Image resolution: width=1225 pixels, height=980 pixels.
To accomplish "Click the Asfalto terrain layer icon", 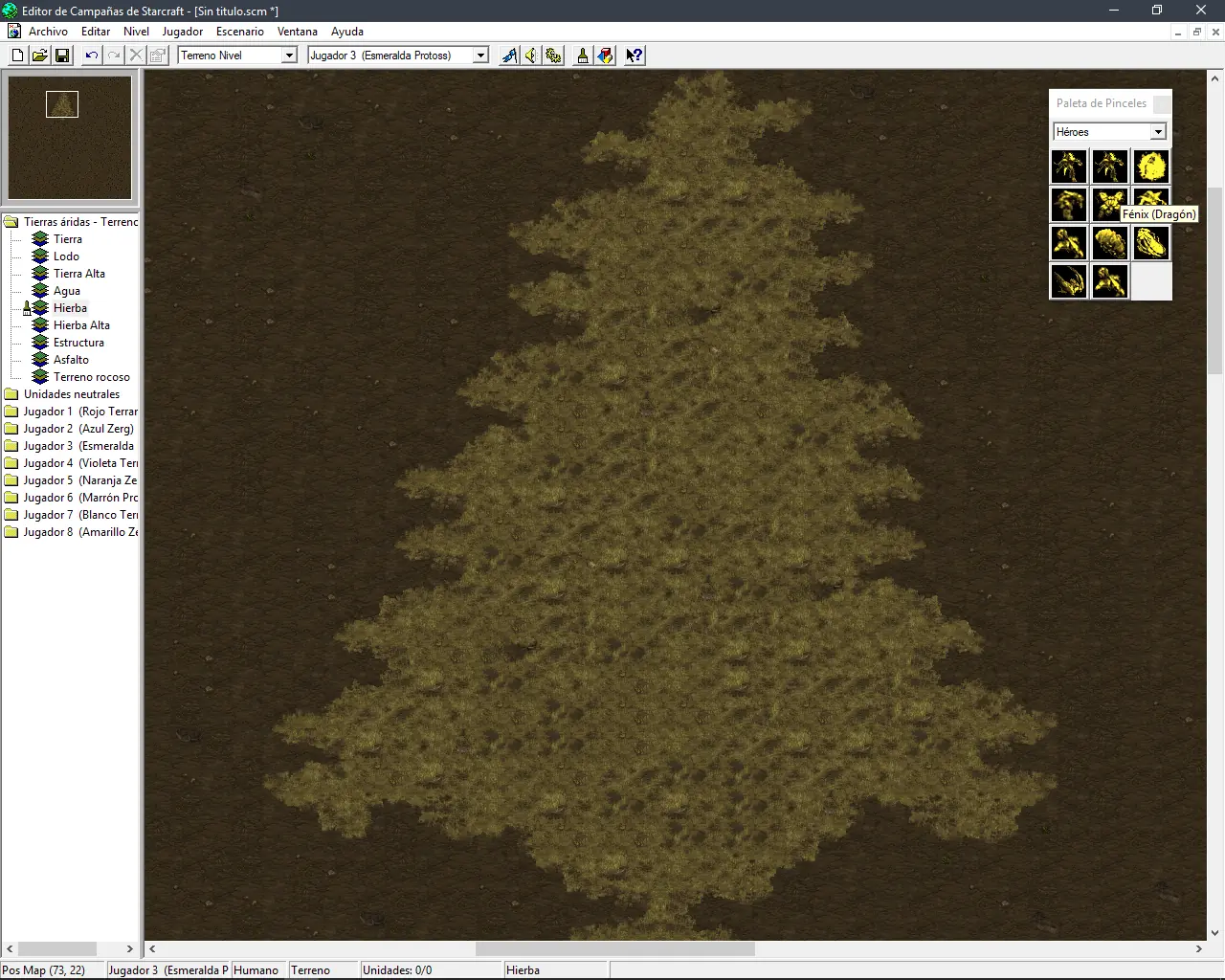I will (40, 360).
